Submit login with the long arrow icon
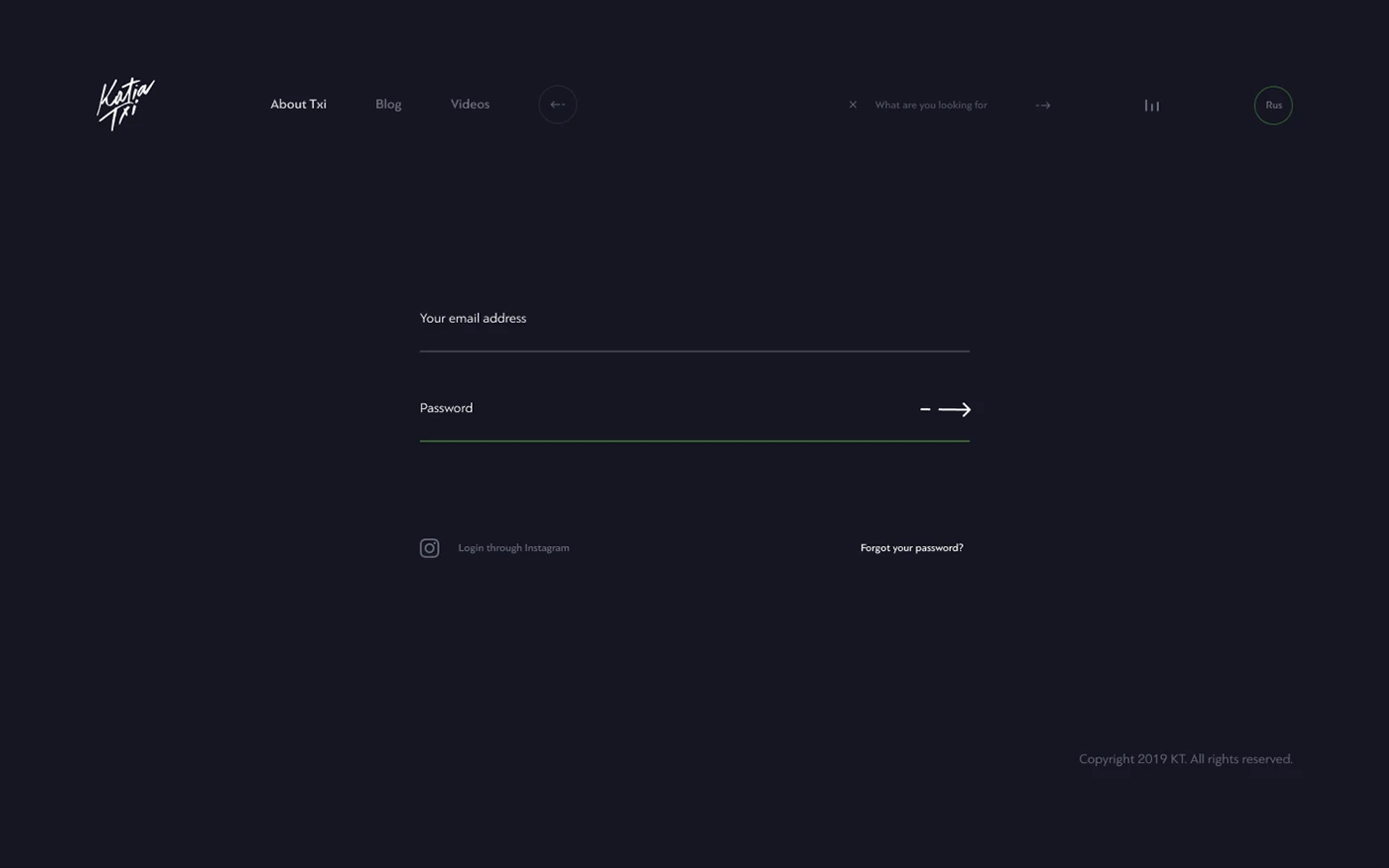Image resolution: width=1389 pixels, height=868 pixels. click(945, 410)
